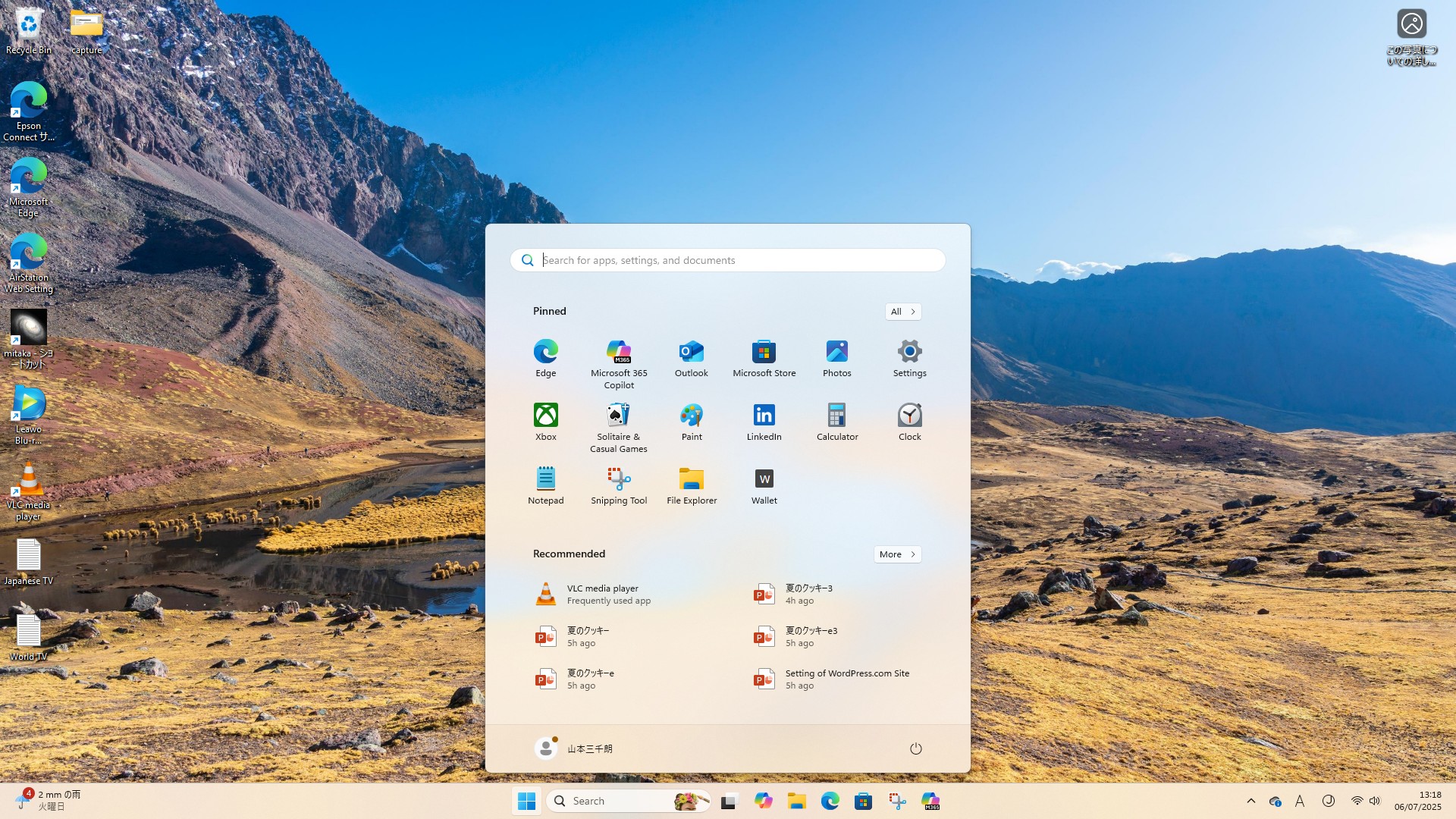Launch Paint from the Start menu
Viewport: 1456px width, 819px height.
(x=691, y=422)
